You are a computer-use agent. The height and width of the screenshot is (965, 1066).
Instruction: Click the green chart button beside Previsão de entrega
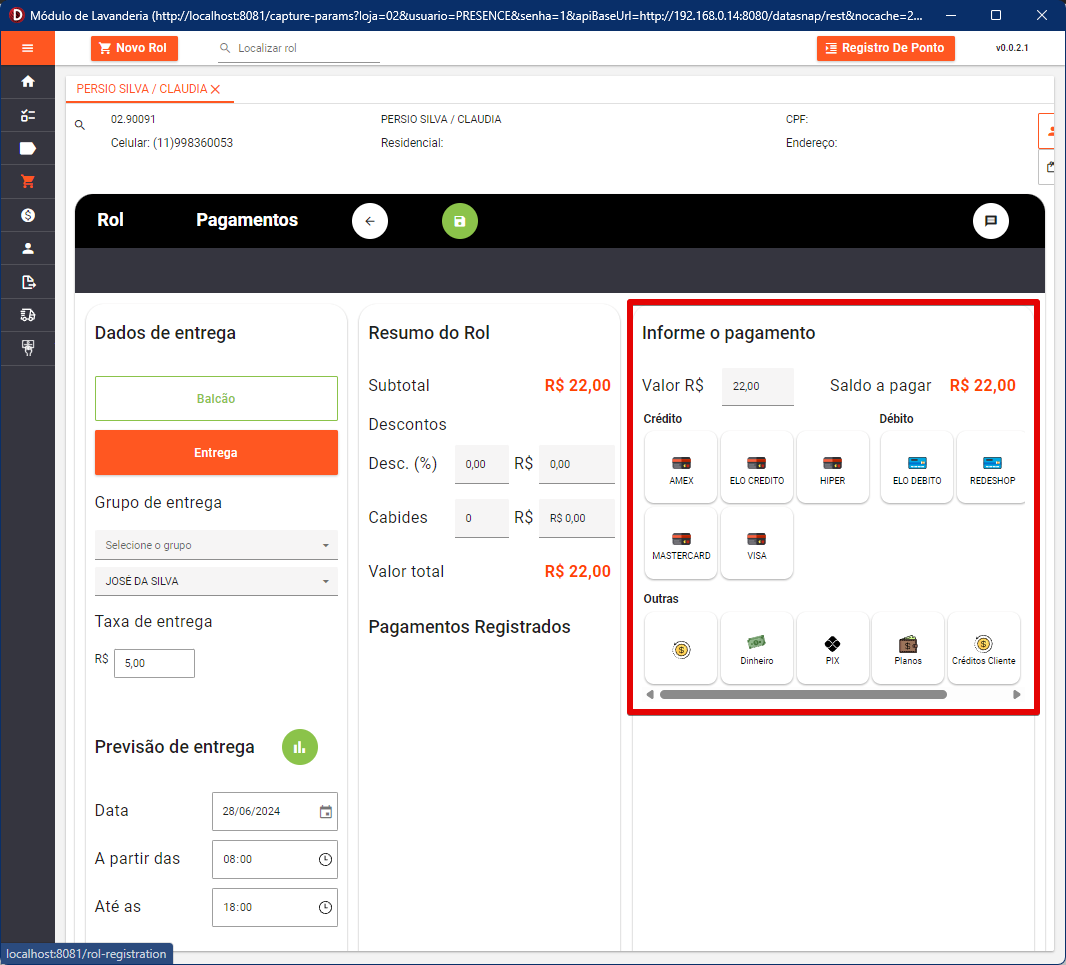(300, 747)
